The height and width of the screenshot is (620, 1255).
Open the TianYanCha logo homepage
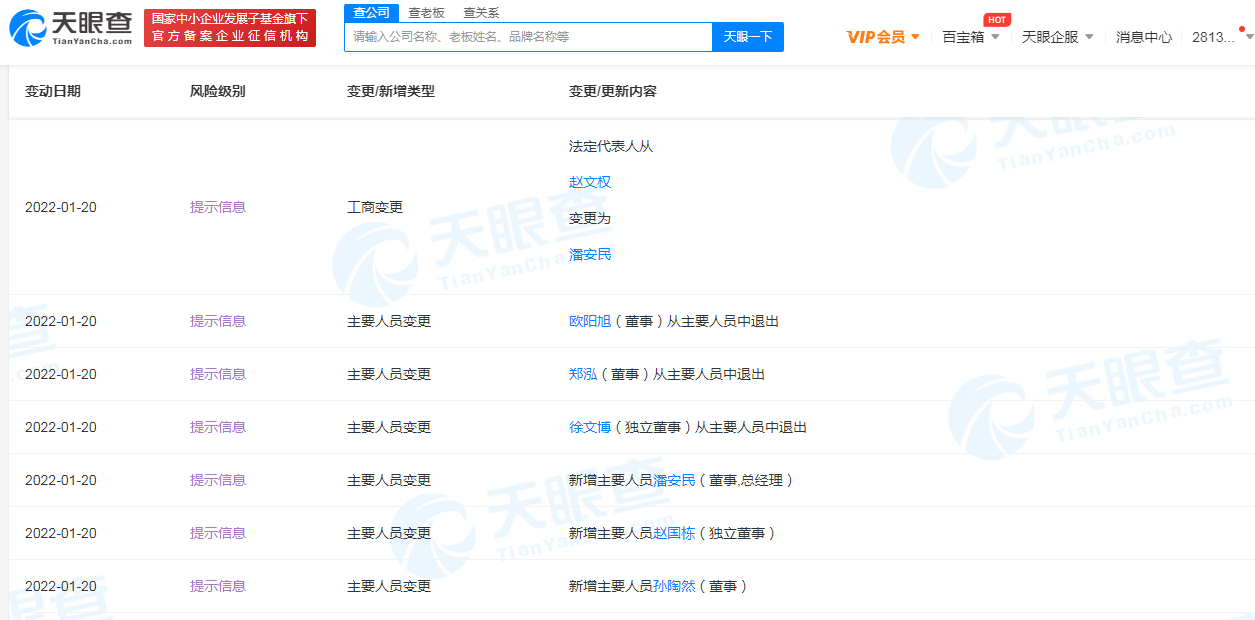click(71, 27)
